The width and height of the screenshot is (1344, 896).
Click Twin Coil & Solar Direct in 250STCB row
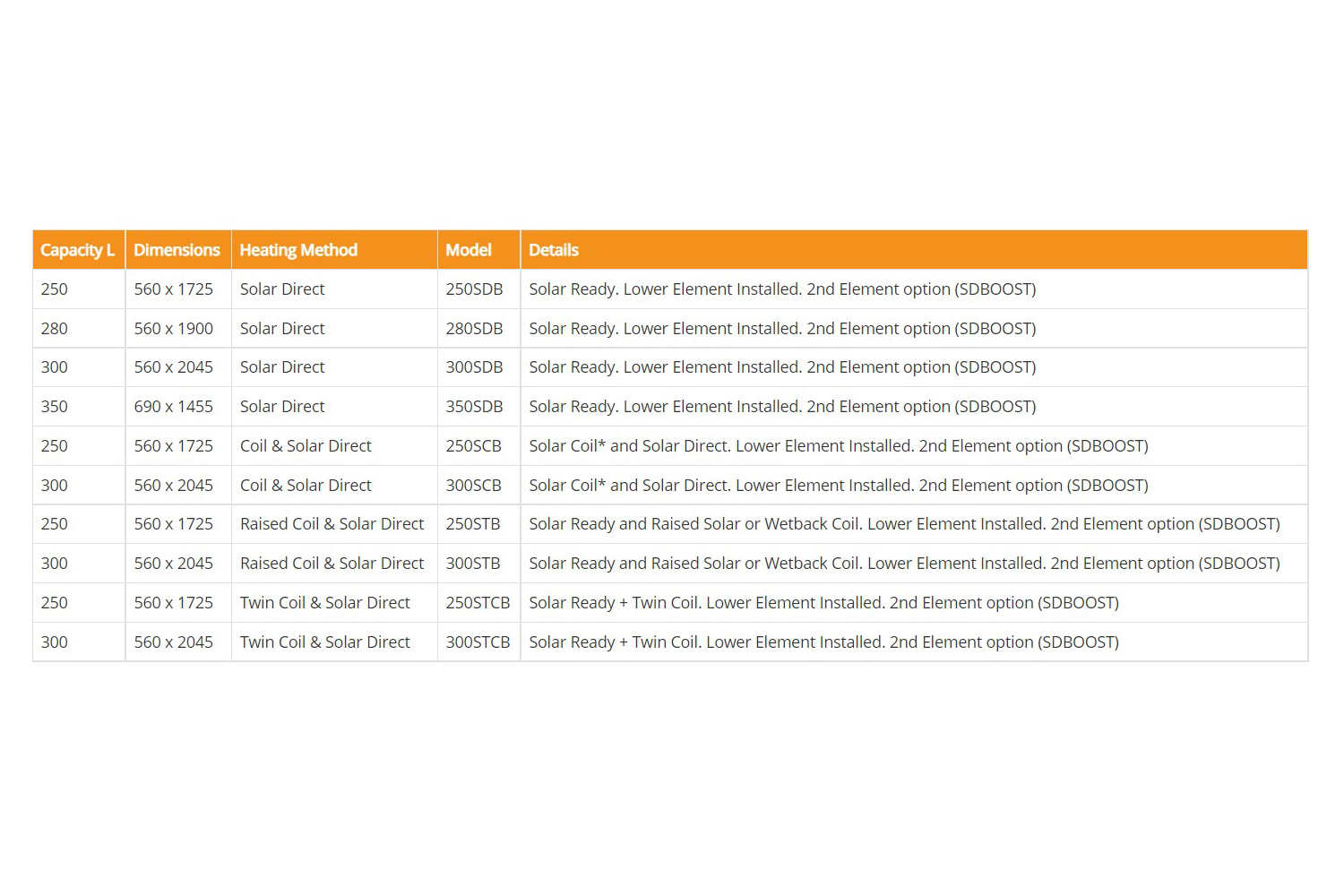(325, 603)
